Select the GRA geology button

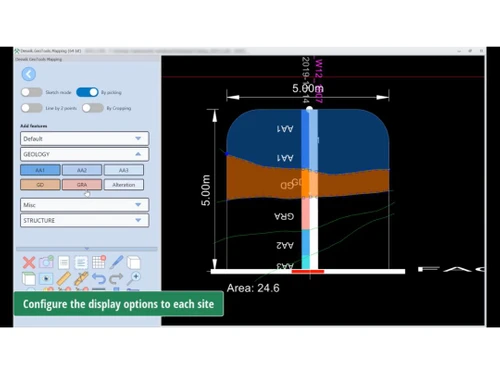[82, 185]
